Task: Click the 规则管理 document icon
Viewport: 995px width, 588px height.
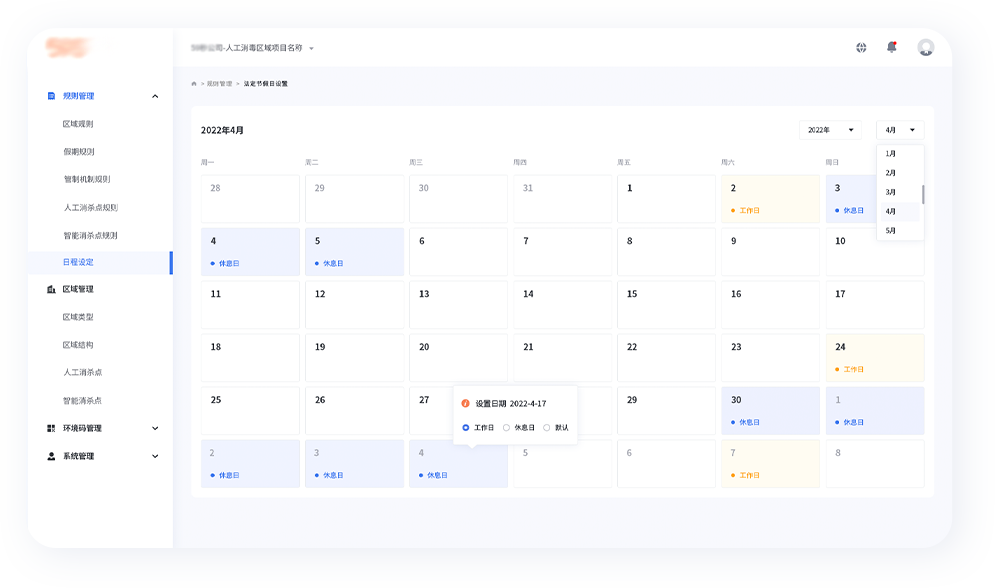Action: [51, 96]
